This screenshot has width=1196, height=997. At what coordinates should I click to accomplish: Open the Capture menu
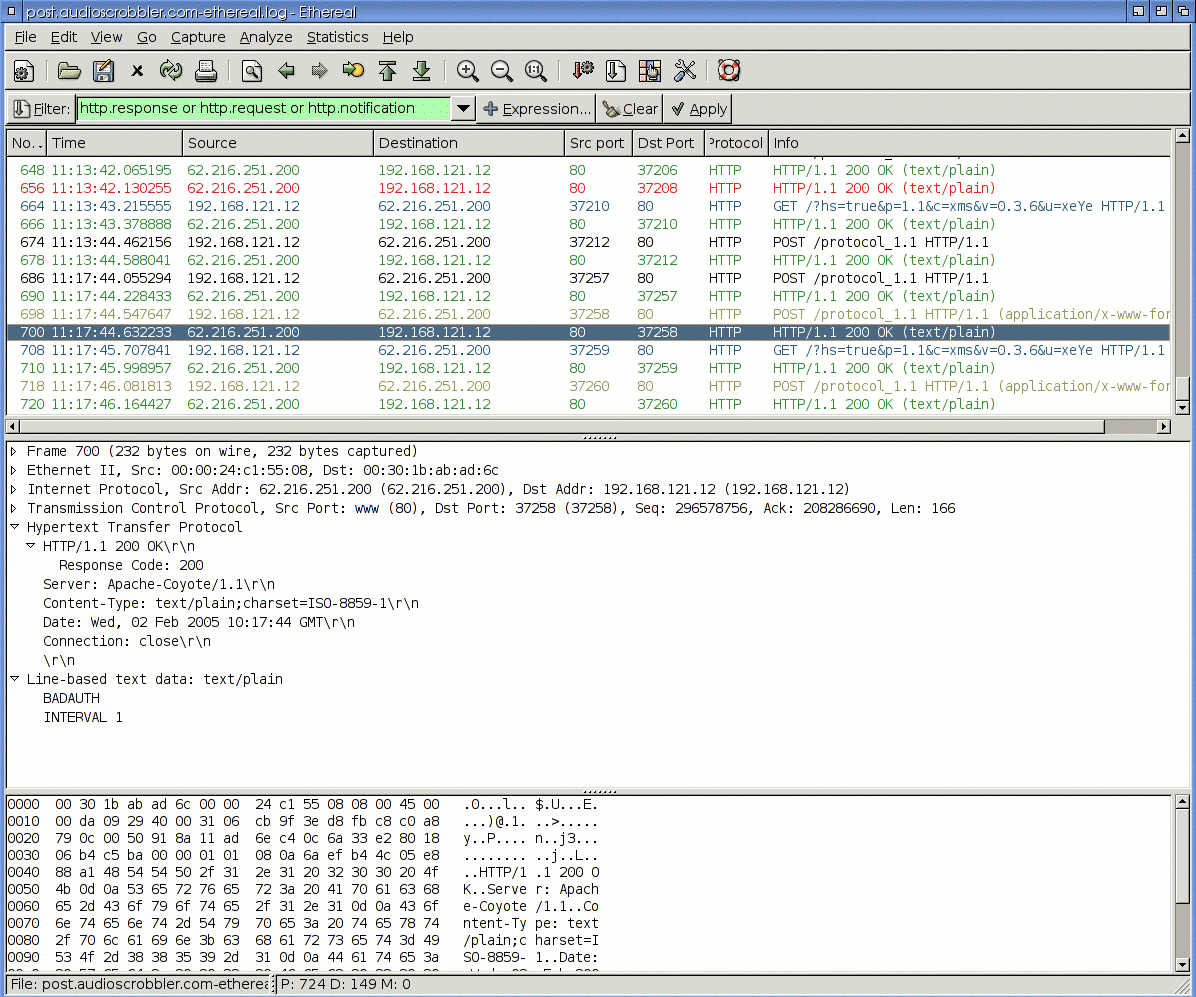pyautogui.click(x=198, y=37)
